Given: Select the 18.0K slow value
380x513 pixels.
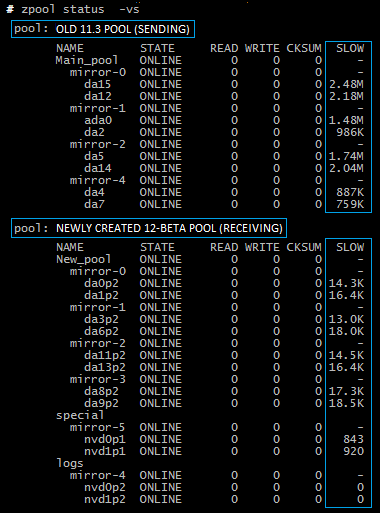Looking at the screenshot, I should click(346, 331).
